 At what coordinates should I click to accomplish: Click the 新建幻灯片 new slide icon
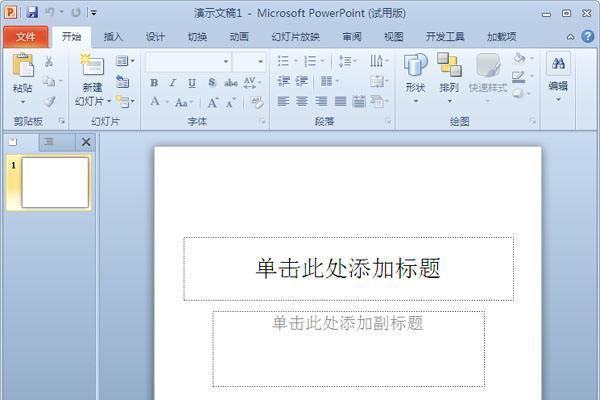pyautogui.click(x=92, y=64)
